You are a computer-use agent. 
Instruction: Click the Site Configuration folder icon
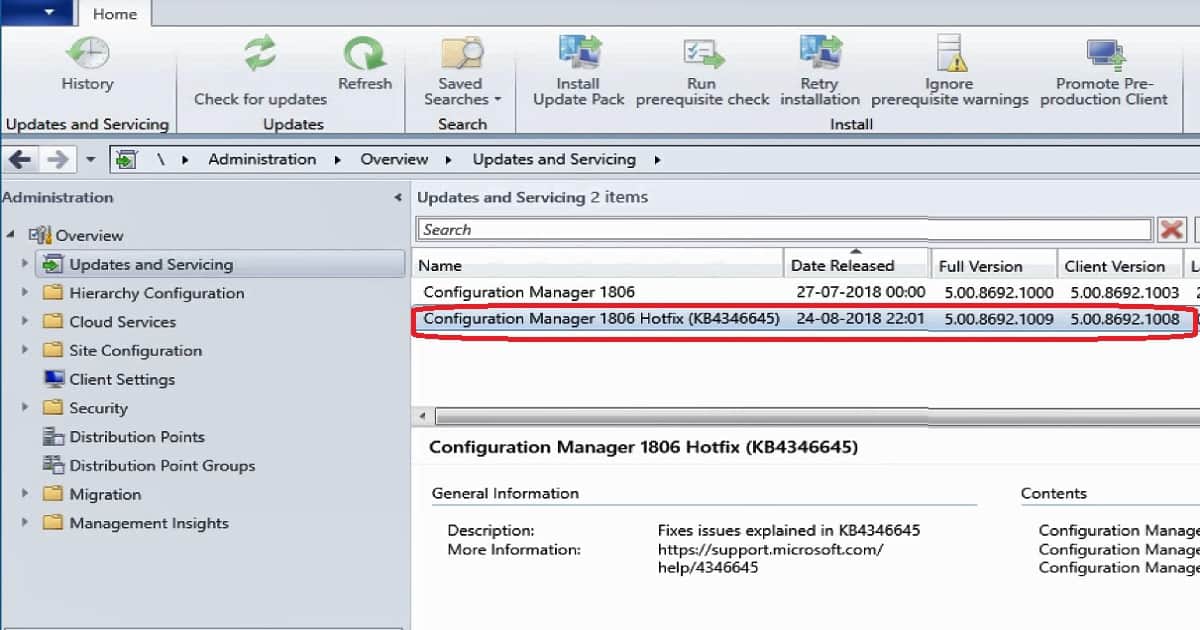pyautogui.click(x=53, y=351)
